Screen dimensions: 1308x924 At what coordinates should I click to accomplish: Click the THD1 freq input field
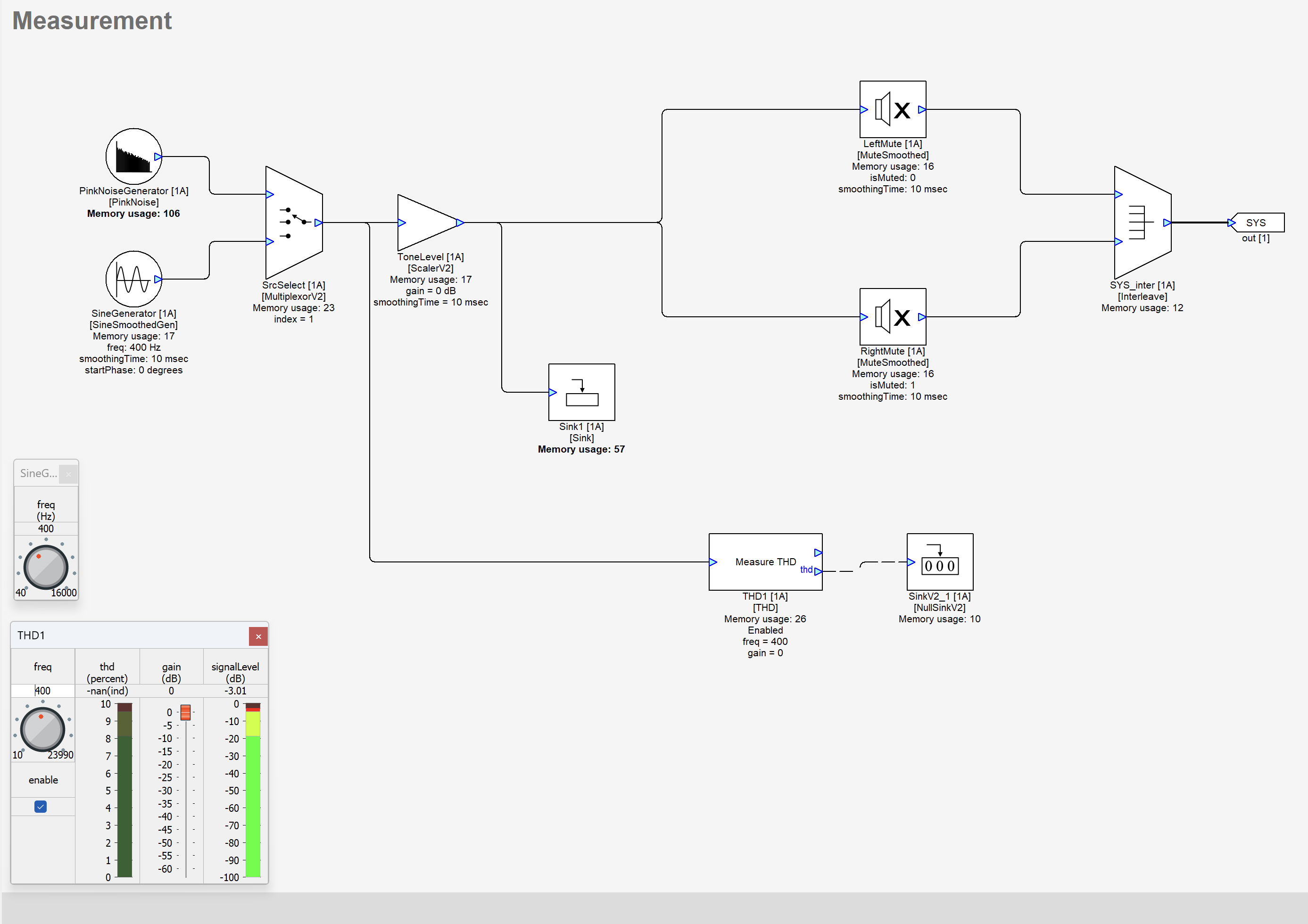click(x=43, y=691)
